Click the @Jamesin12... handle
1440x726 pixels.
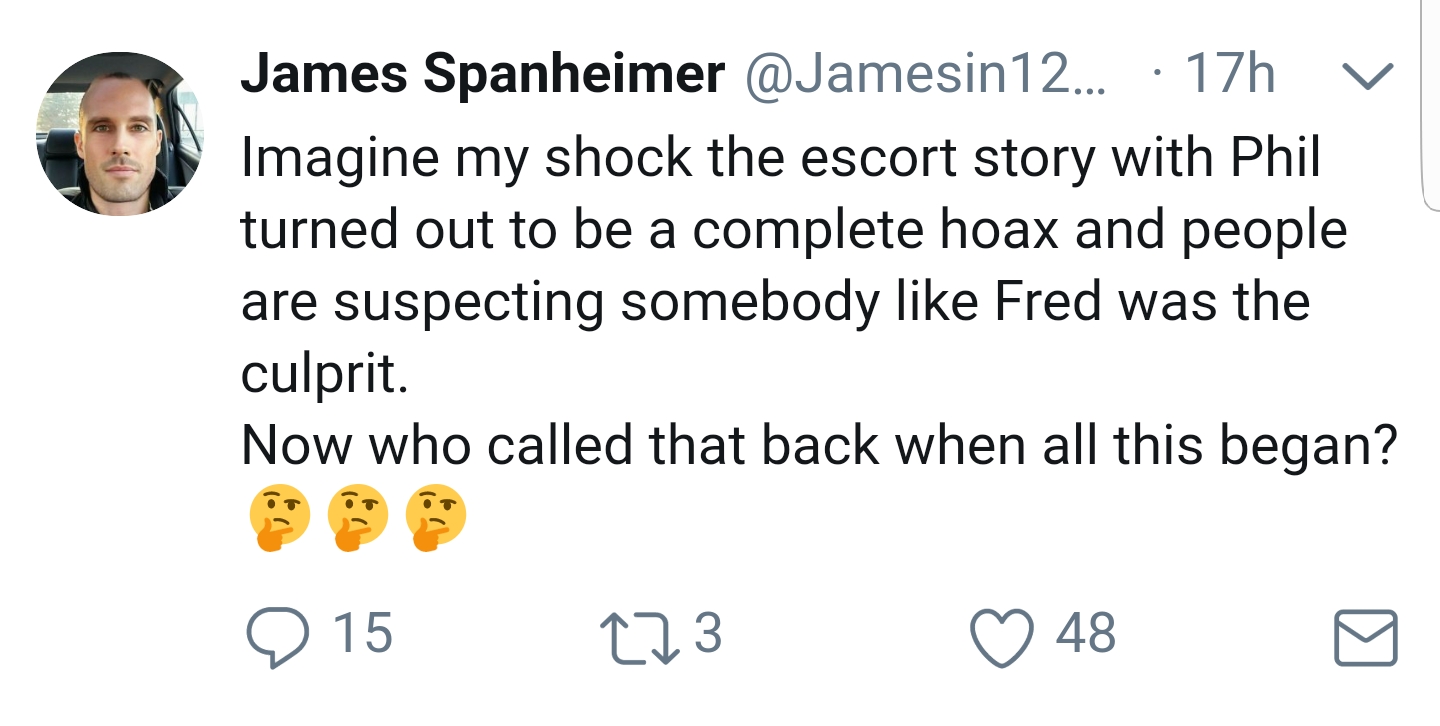[926, 76]
